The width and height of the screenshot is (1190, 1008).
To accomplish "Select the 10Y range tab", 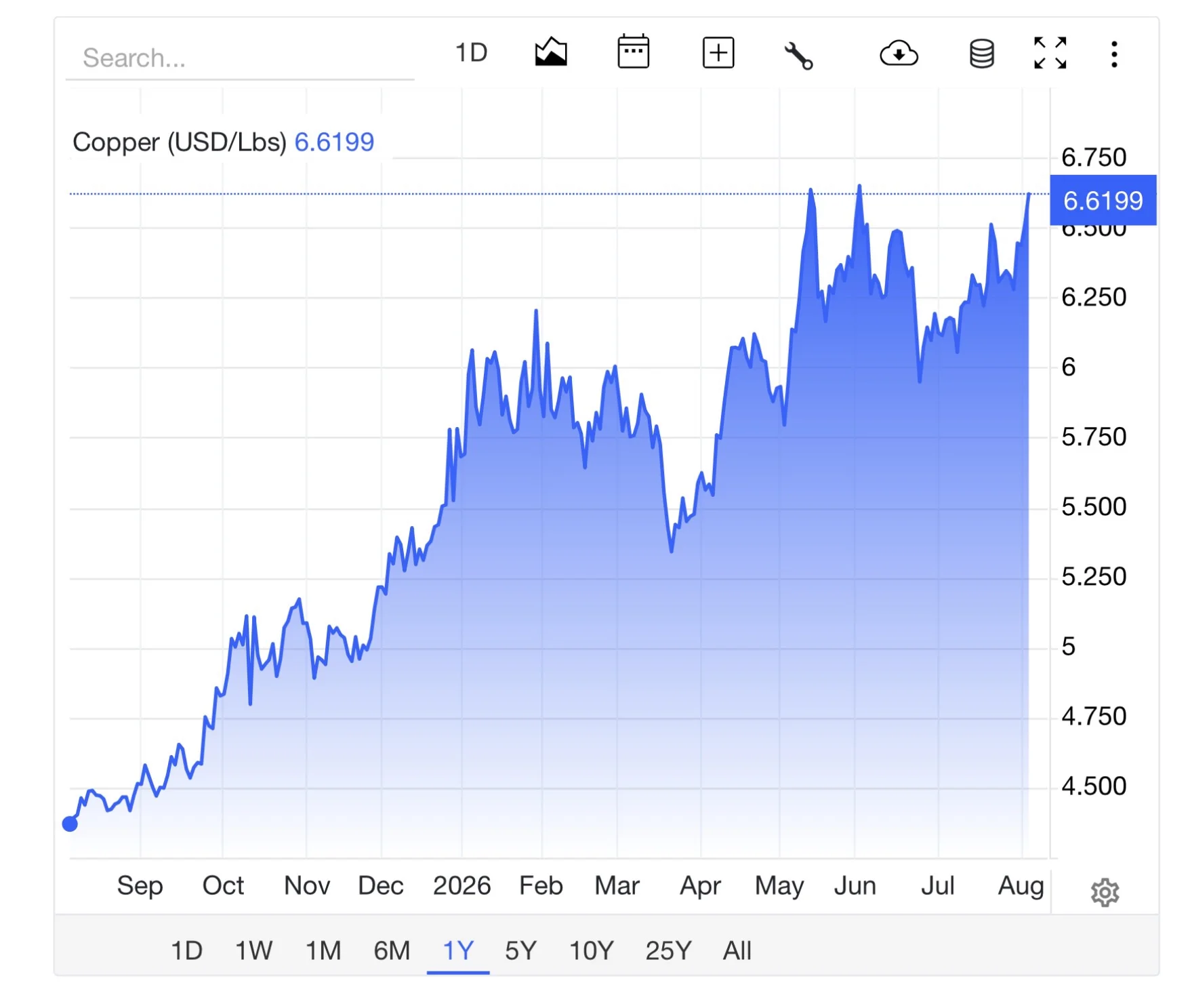I will pos(591,950).
